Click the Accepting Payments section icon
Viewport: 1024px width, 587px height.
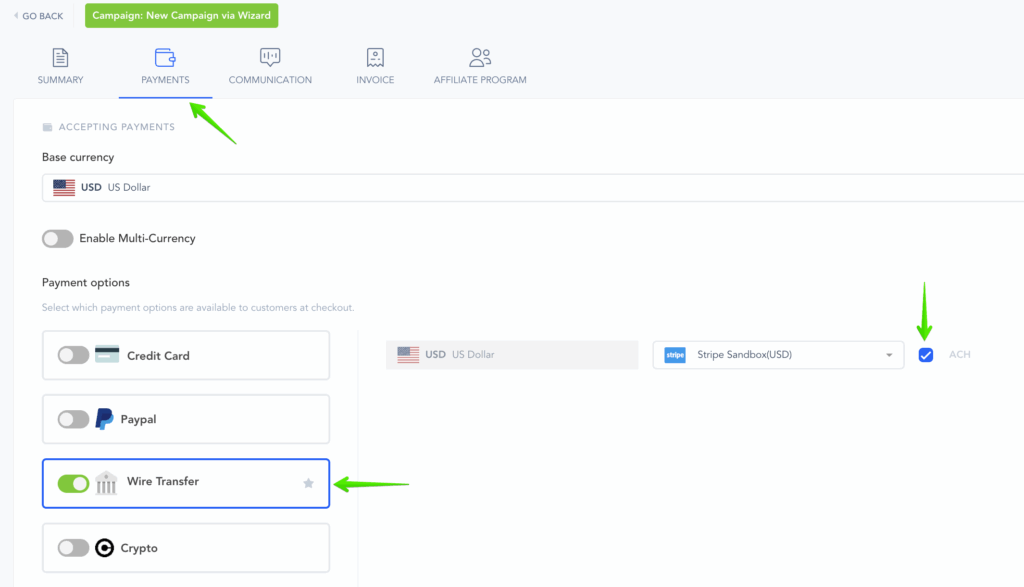click(47, 127)
